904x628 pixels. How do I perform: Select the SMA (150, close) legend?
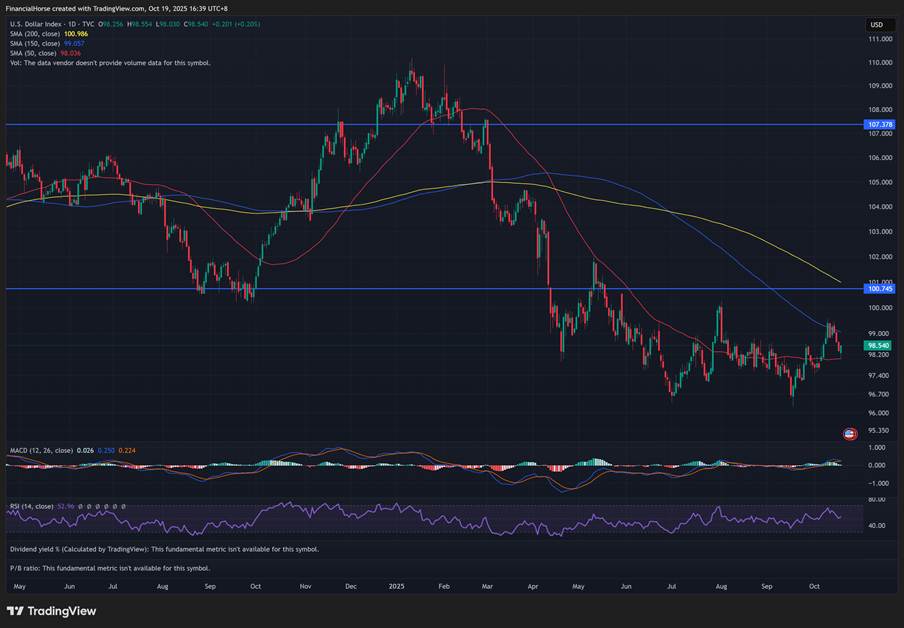point(35,44)
